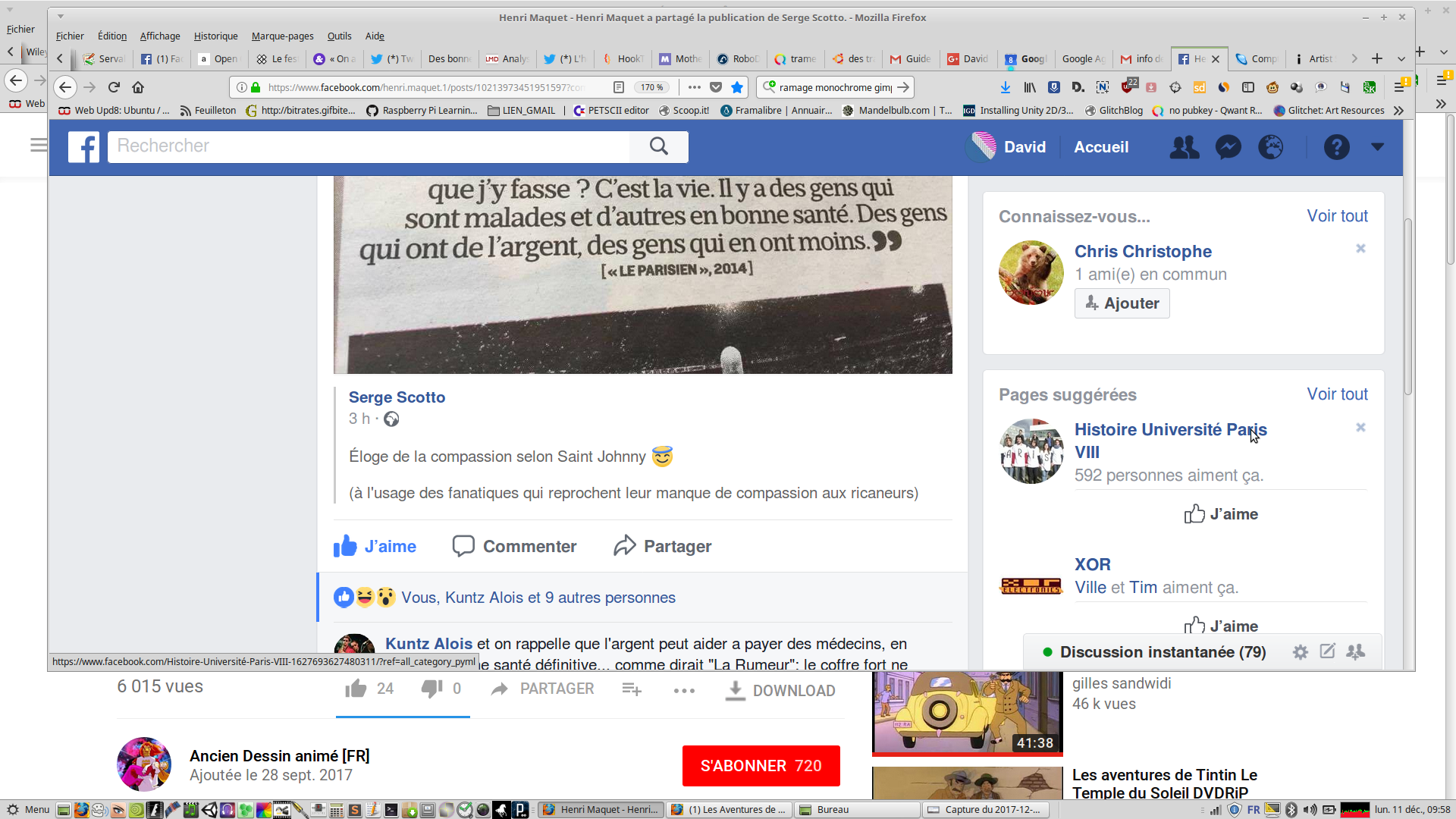Viewport: 1456px width, 819px height.
Task: Click the Firefox reload page icon
Action: [114, 87]
